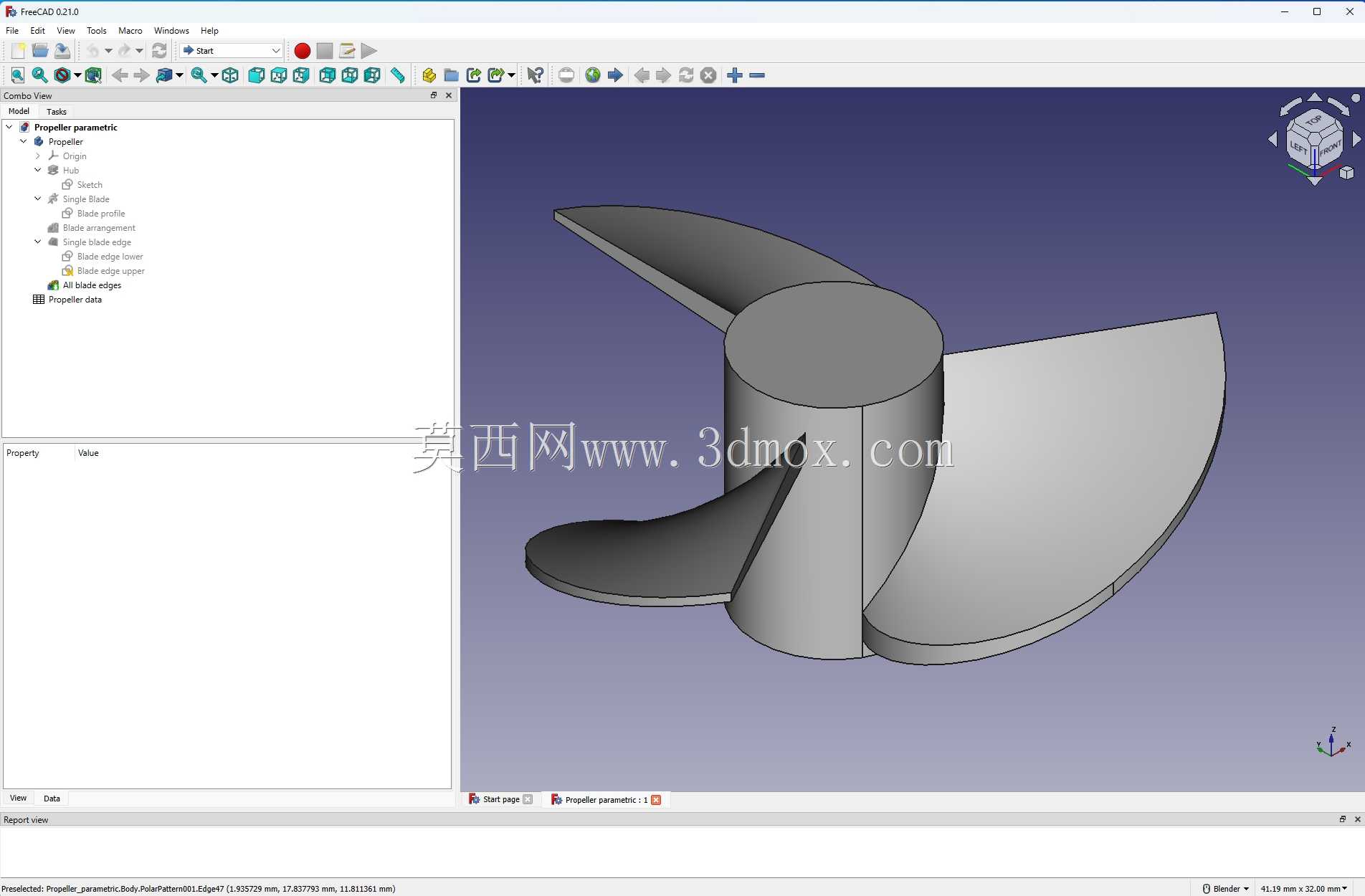Click FRONT face on navigation cube

coord(1331,150)
